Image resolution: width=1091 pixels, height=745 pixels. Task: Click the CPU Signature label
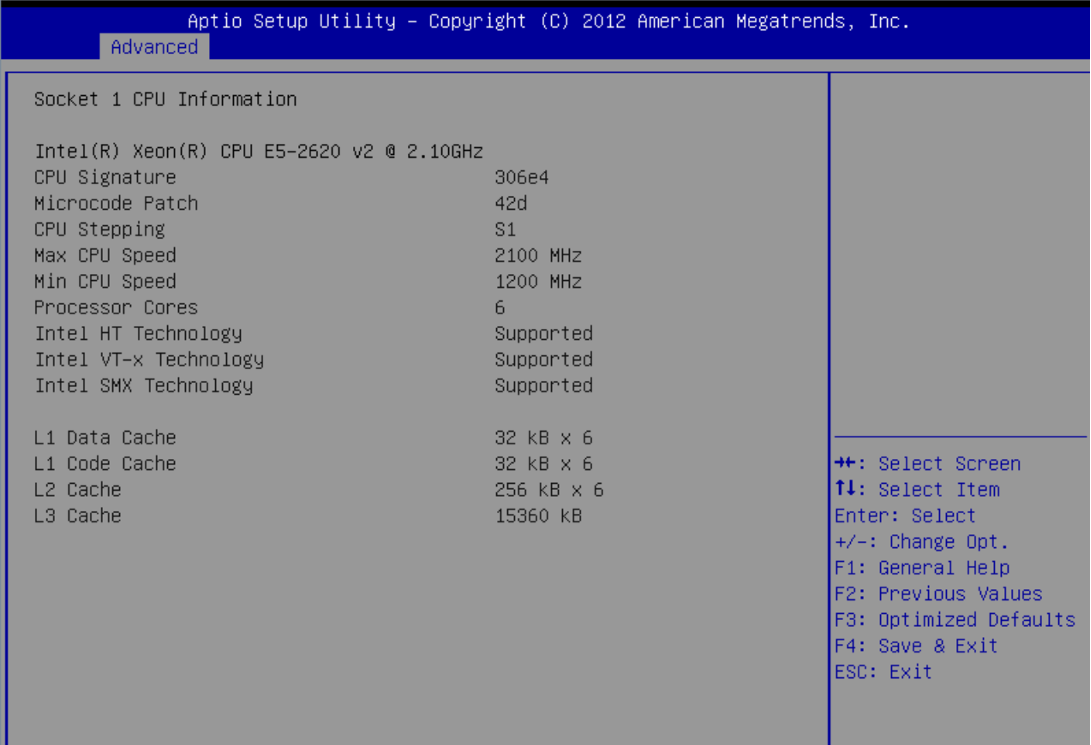click(x=105, y=177)
